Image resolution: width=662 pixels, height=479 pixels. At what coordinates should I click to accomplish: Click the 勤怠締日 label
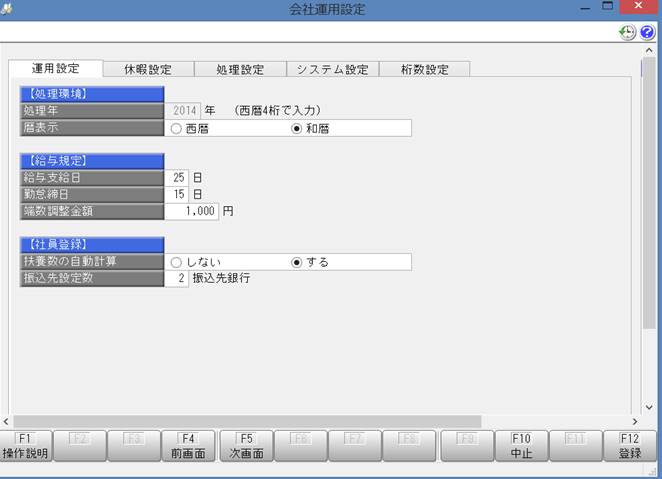tap(92, 195)
